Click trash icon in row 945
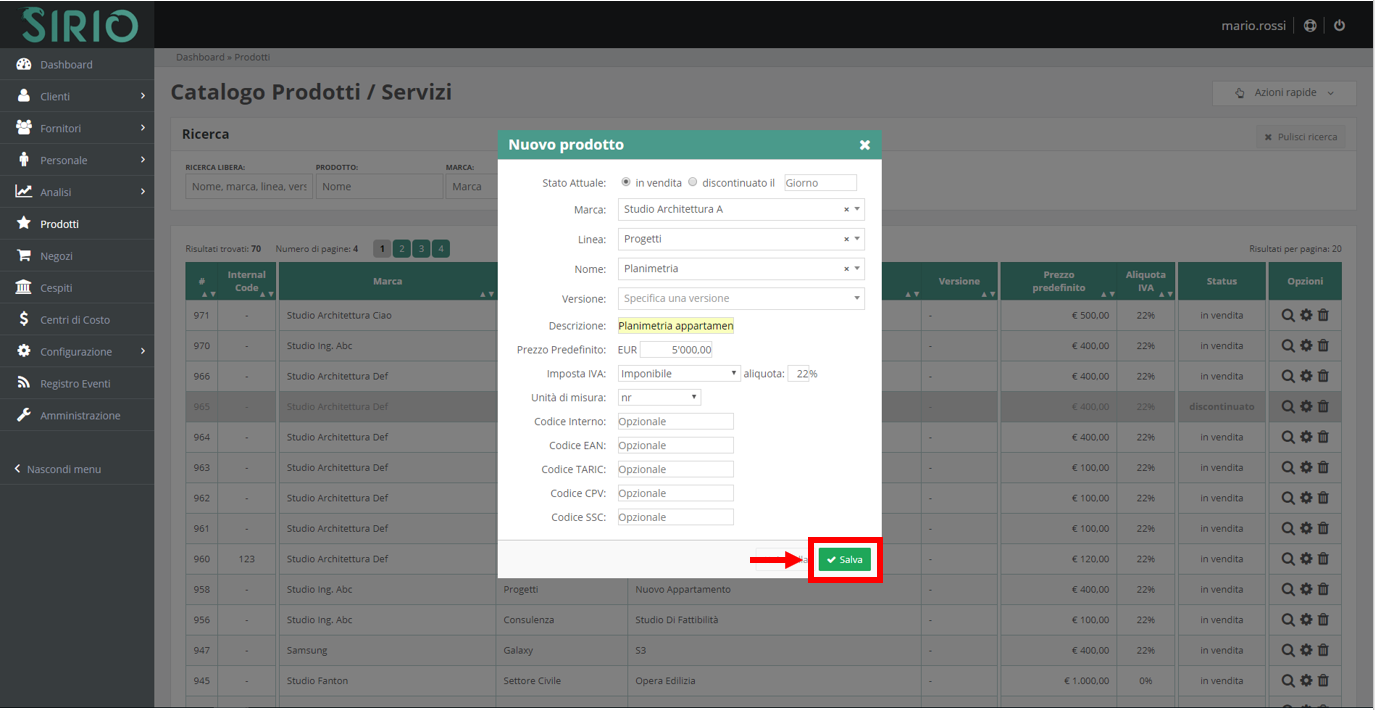The image size is (1375, 710). (x=1323, y=681)
